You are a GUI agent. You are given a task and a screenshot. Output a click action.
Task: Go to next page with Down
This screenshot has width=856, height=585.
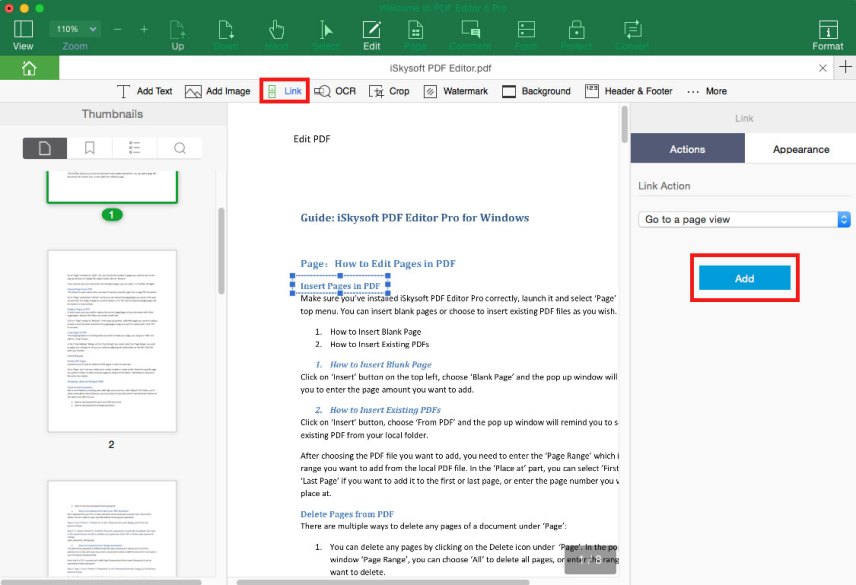pos(226,35)
